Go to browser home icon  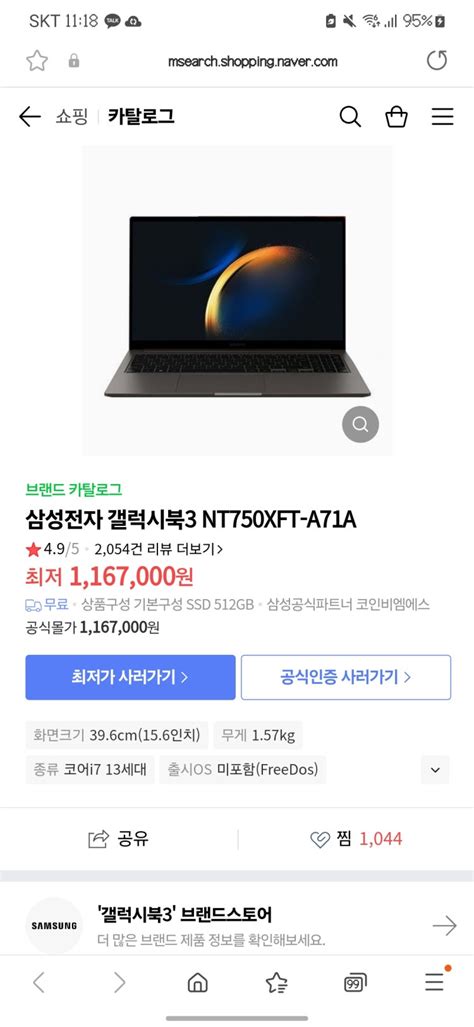pyautogui.click(x=197, y=982)
